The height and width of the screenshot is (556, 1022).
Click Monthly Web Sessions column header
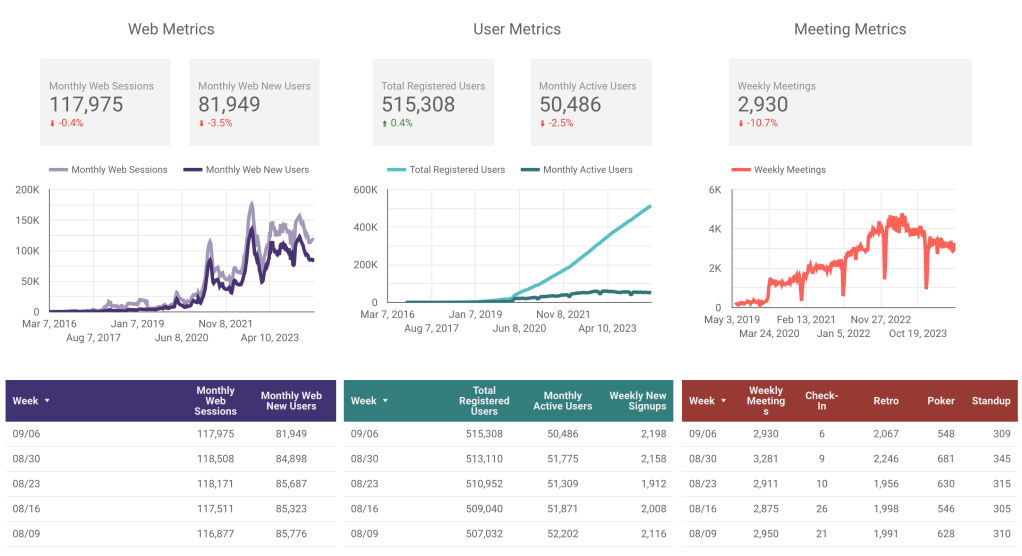click(x=215, y=401)
